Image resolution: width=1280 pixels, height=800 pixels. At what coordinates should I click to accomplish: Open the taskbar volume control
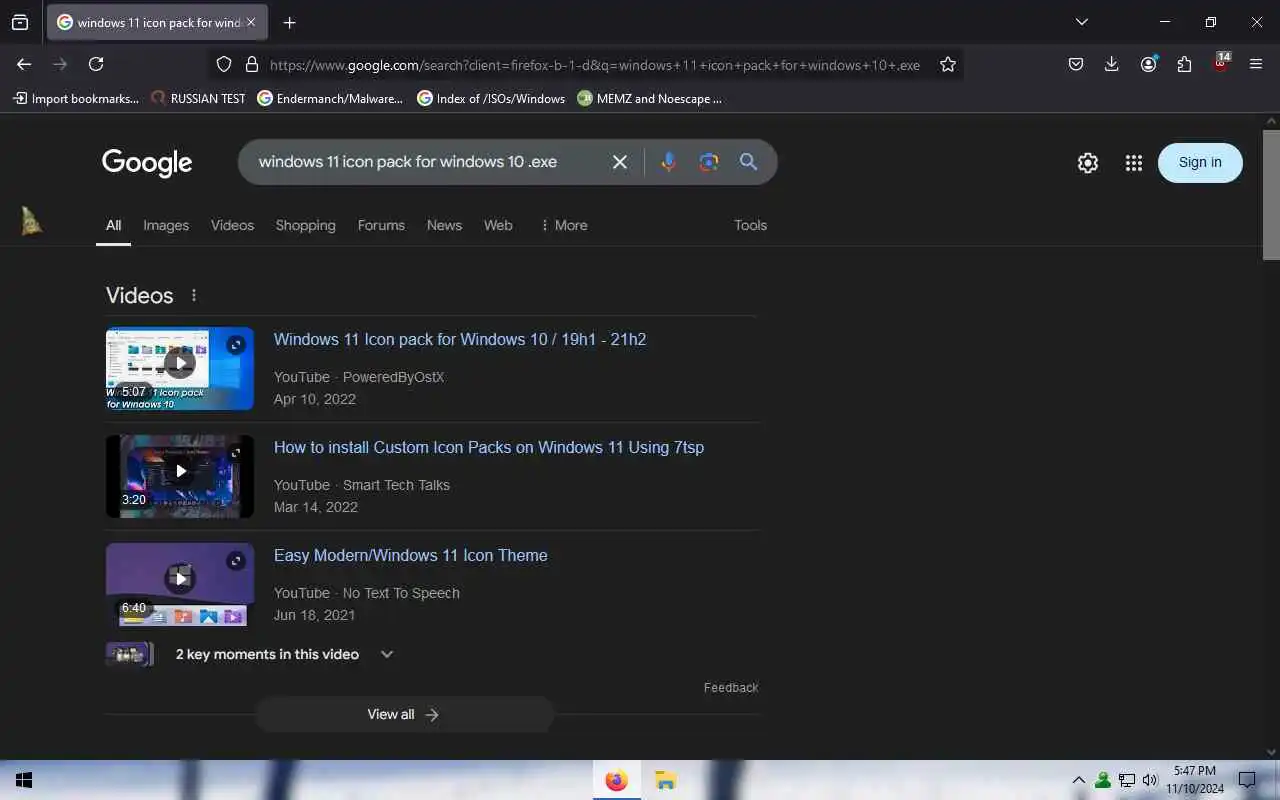[x=1150, y=780]
